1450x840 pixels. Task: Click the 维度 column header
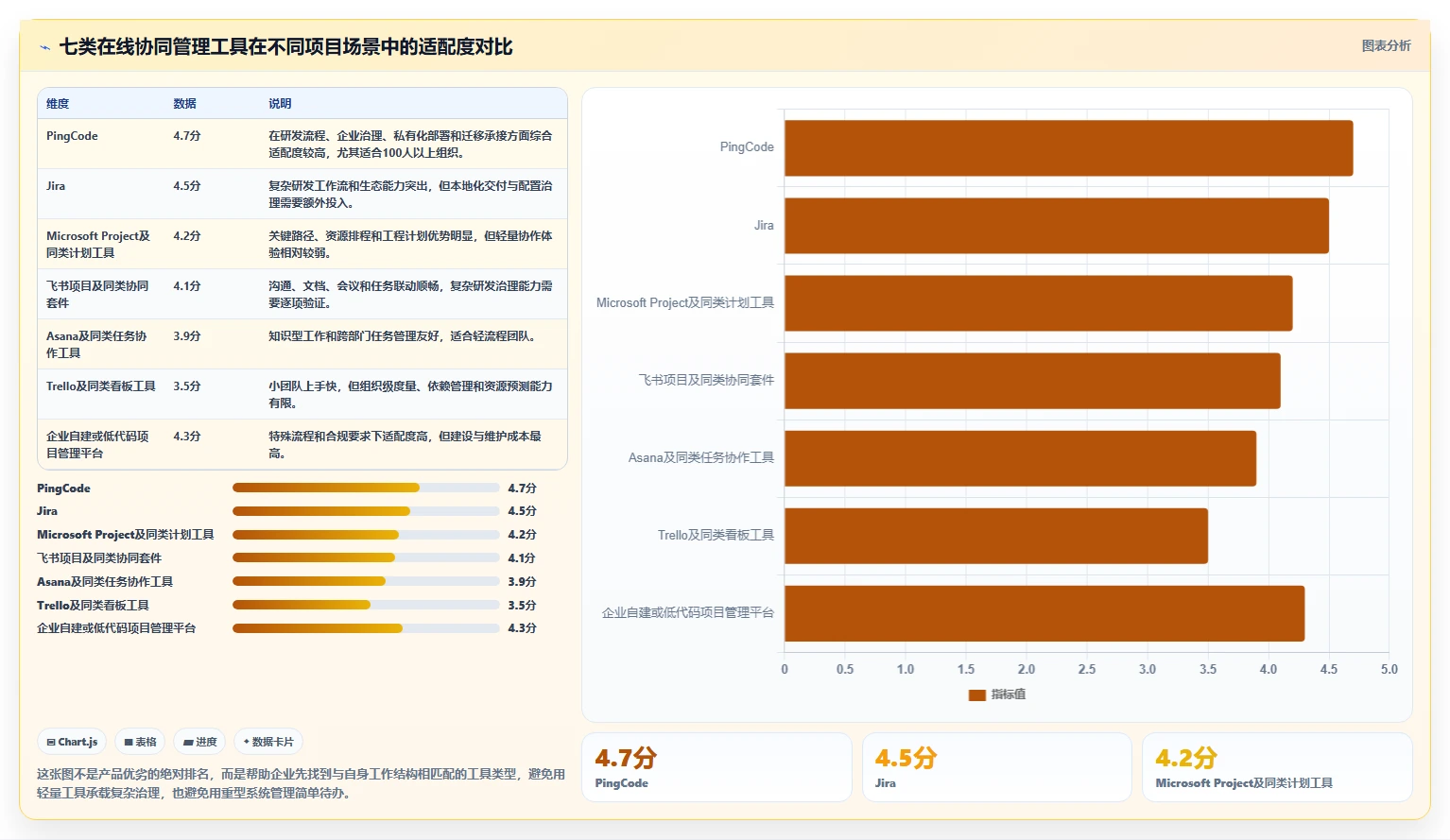click(58, 104)
